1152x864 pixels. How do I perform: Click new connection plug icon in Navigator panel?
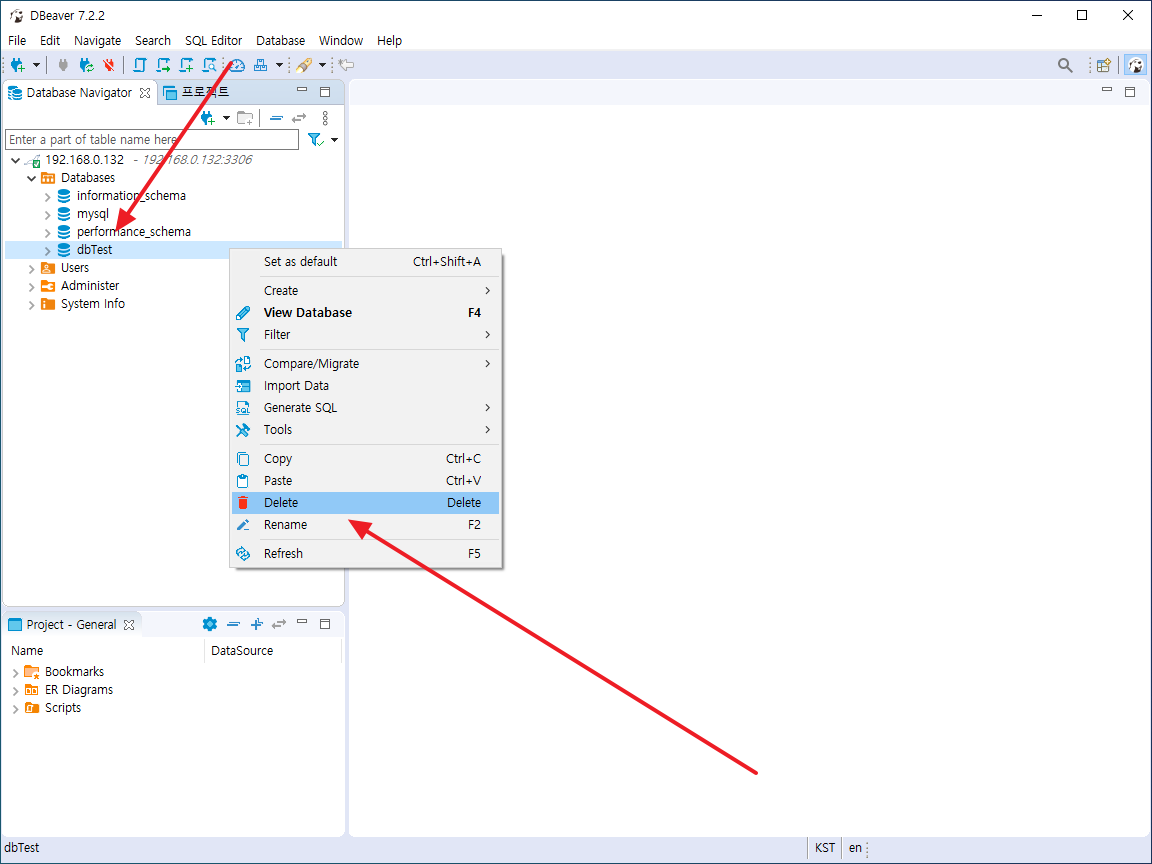208,118
